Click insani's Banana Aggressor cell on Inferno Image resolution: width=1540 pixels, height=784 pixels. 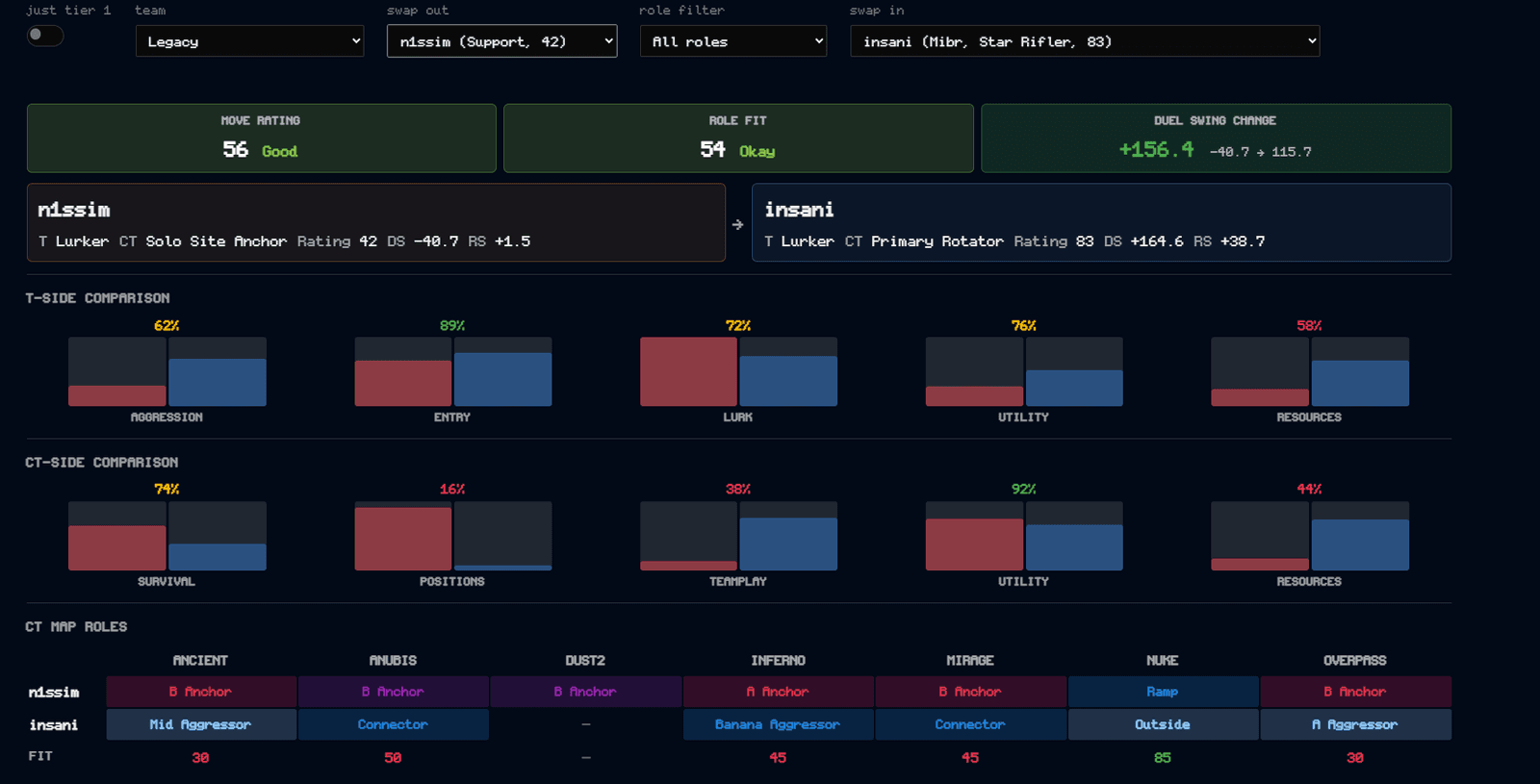778,724
